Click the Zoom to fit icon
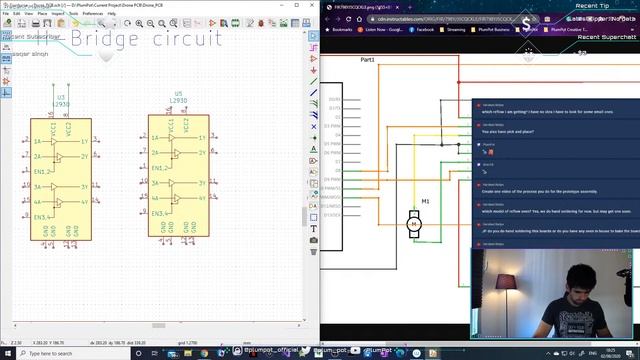 pos(162,23)
